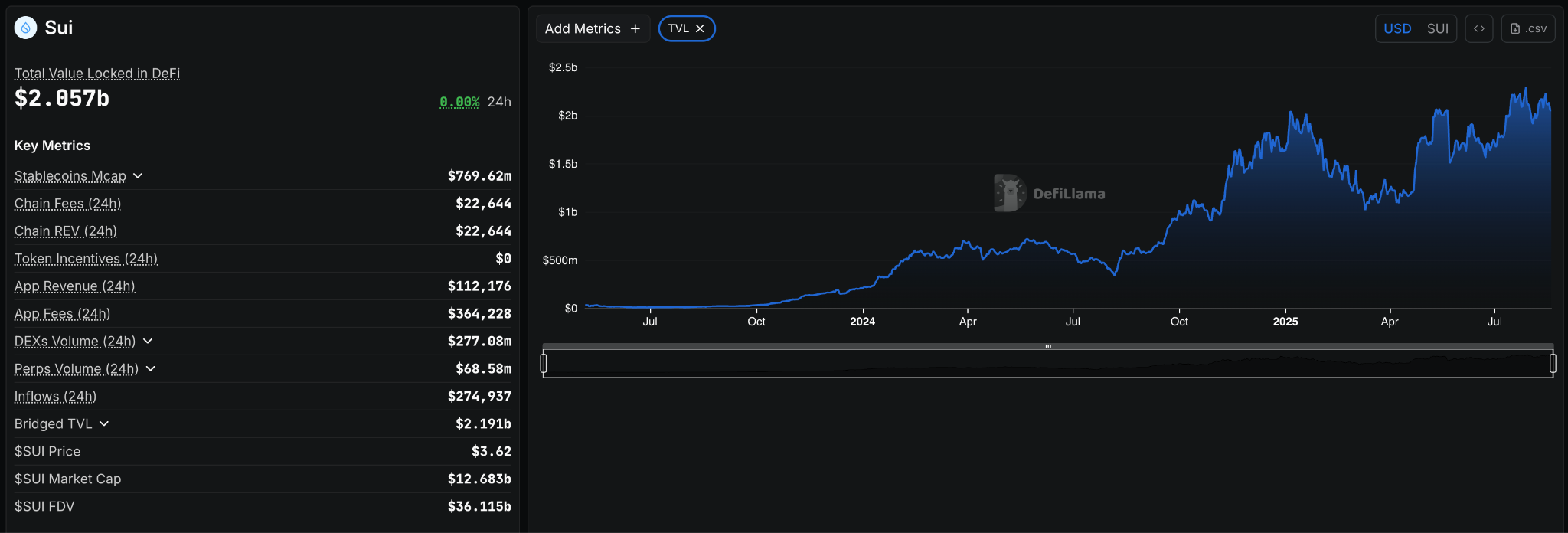The height and width of the screenshot is (533, 1568).
Task: Click the Total Value Locked in DeFi label
Action: (x=97, y=74)
